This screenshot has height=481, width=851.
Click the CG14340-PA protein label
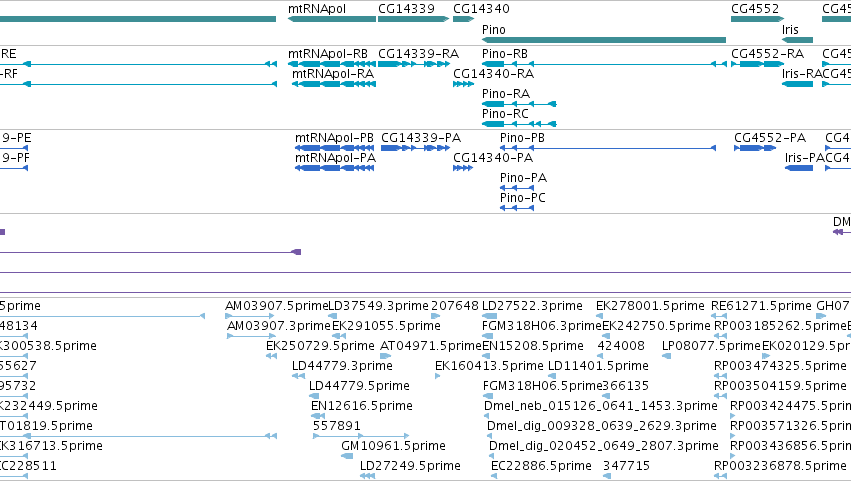(493, 158)
